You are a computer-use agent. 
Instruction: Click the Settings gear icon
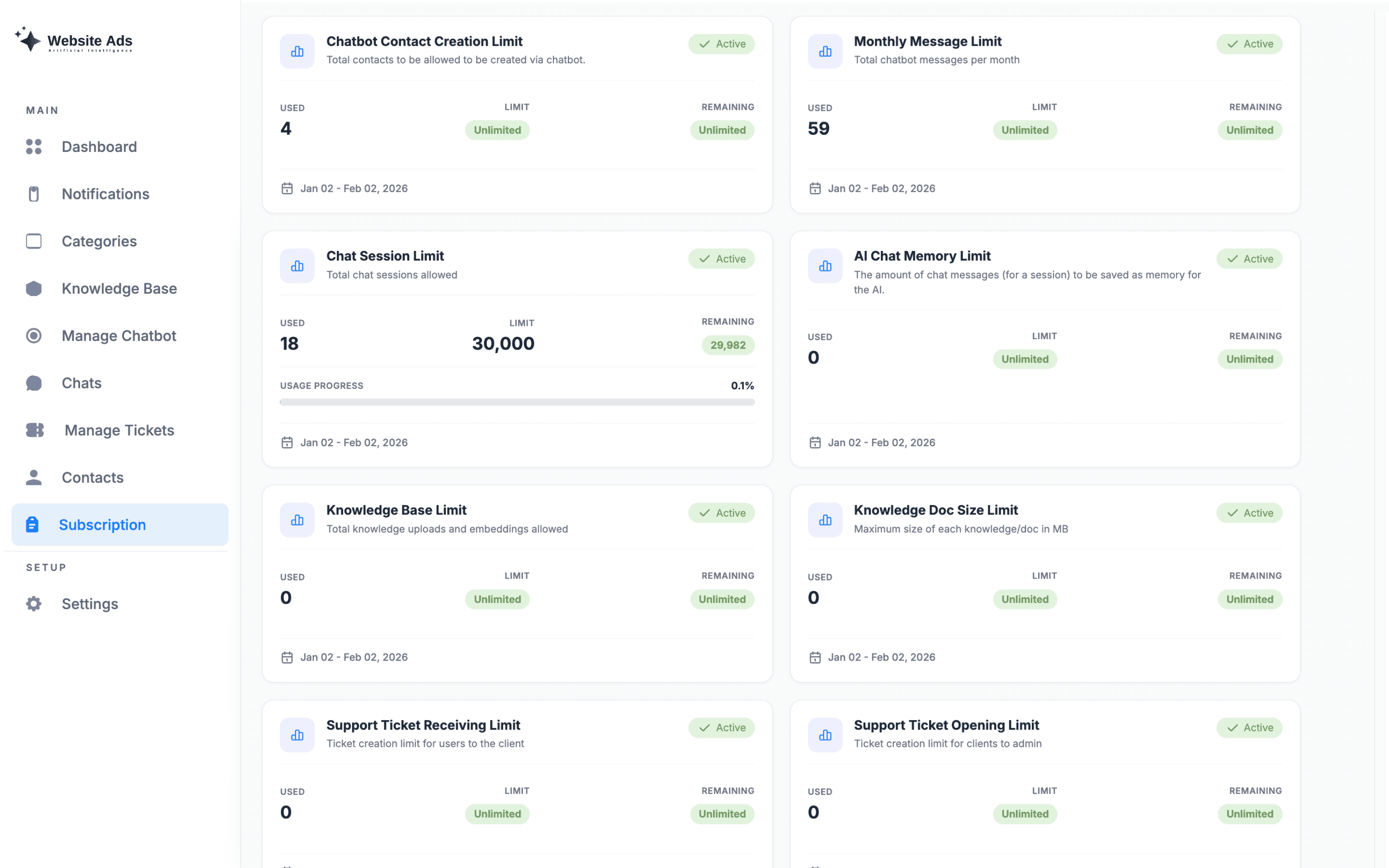[x=34, y=604]
